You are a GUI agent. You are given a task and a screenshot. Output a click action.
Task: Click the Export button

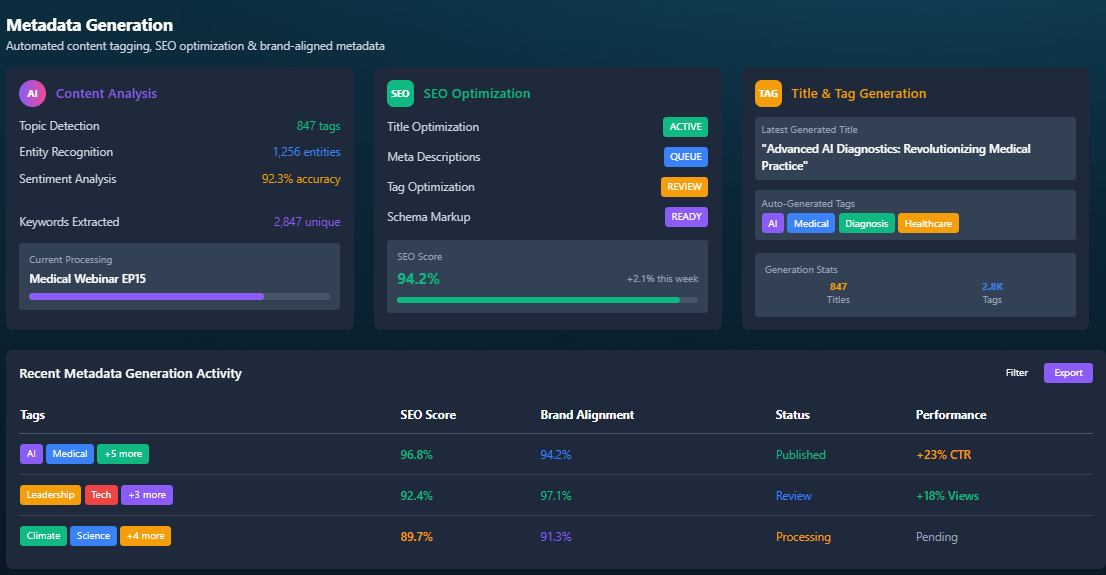(1068, 373)
